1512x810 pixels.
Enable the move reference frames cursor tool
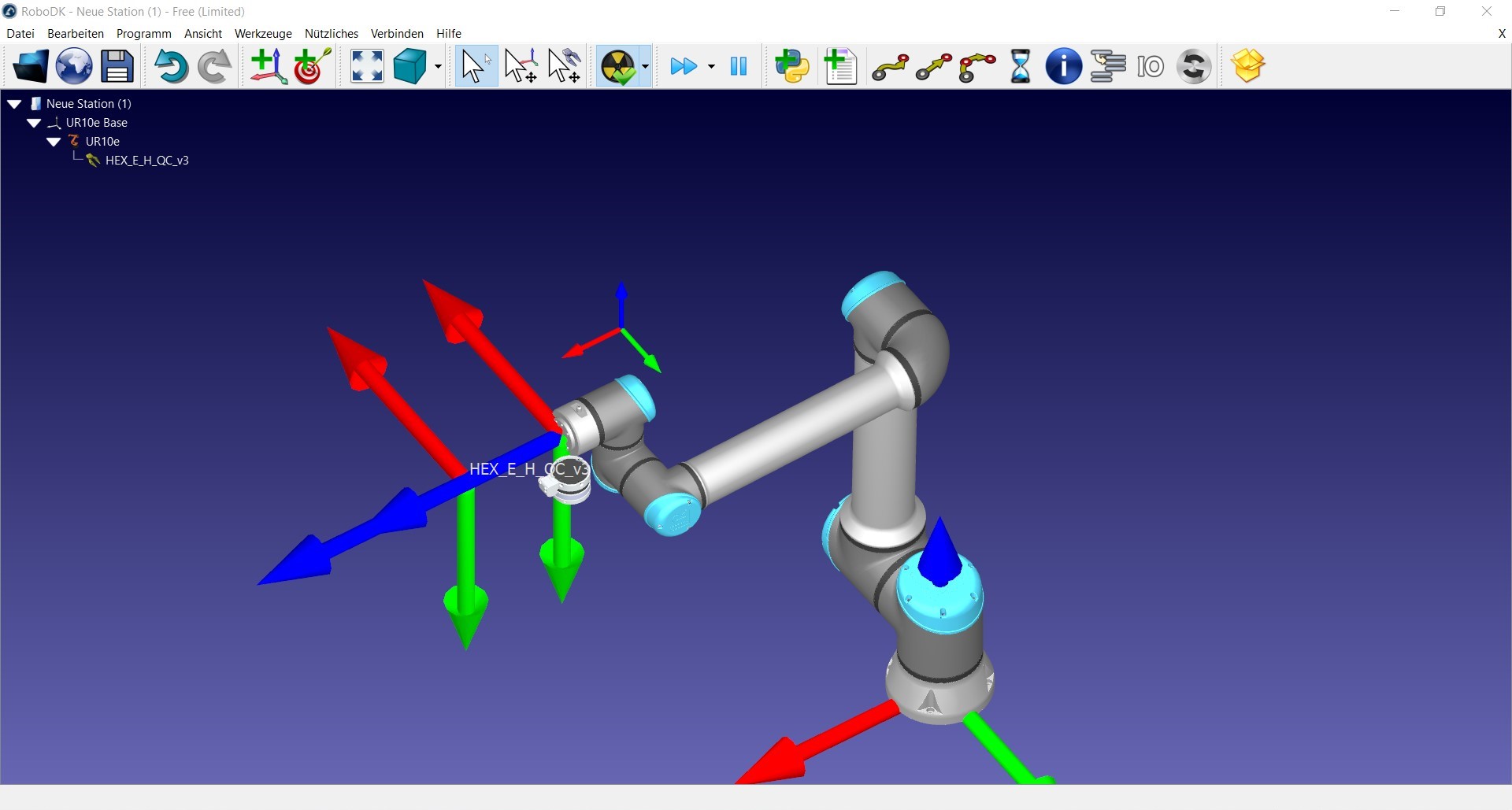(x=521, y=66)
